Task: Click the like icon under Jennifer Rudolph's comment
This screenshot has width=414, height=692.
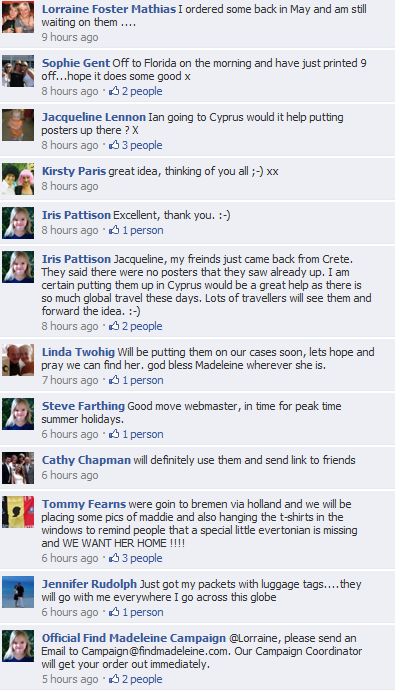Action: pos(114,612)
